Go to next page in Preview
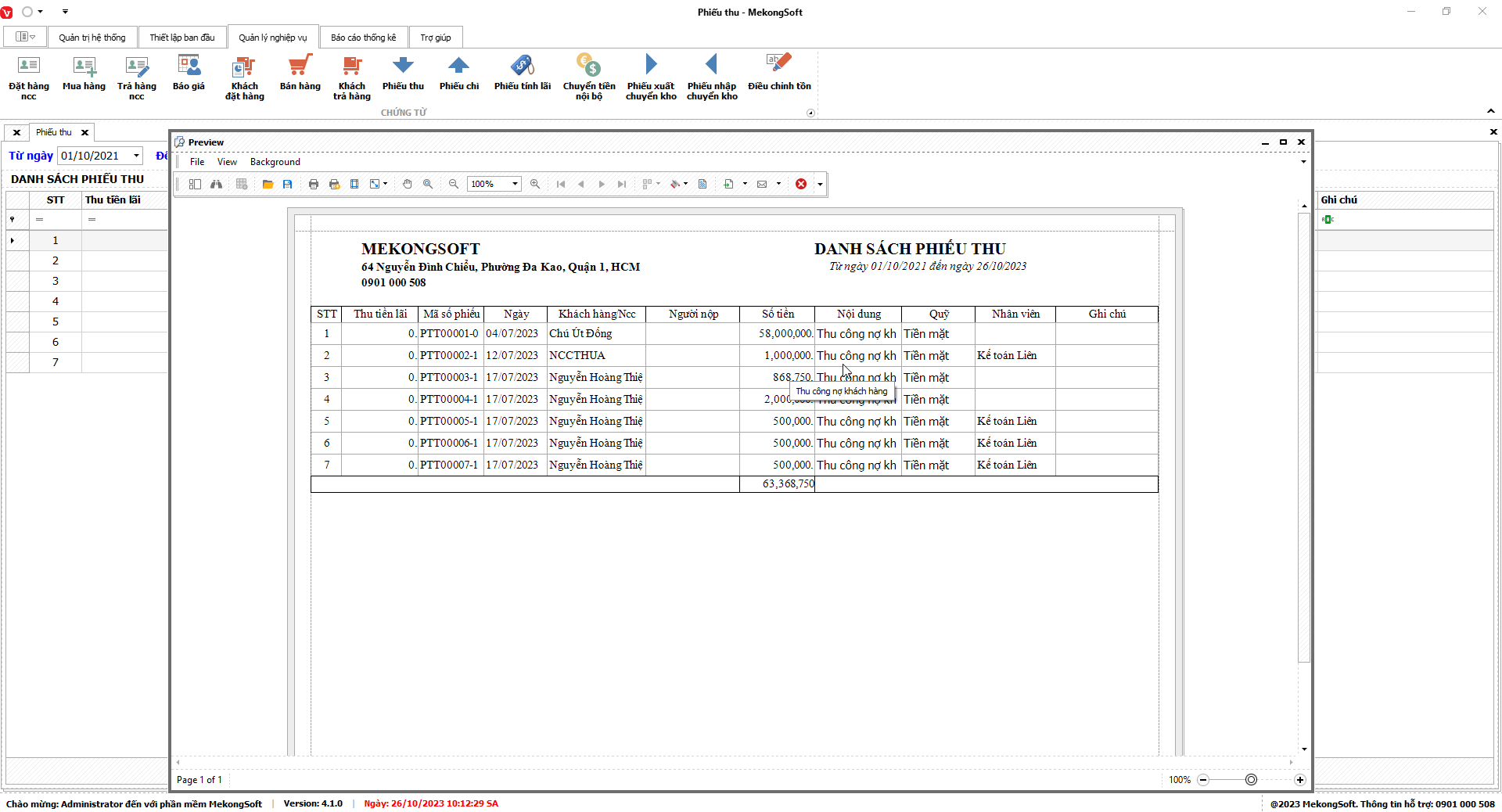 click(x=602, y=184)
